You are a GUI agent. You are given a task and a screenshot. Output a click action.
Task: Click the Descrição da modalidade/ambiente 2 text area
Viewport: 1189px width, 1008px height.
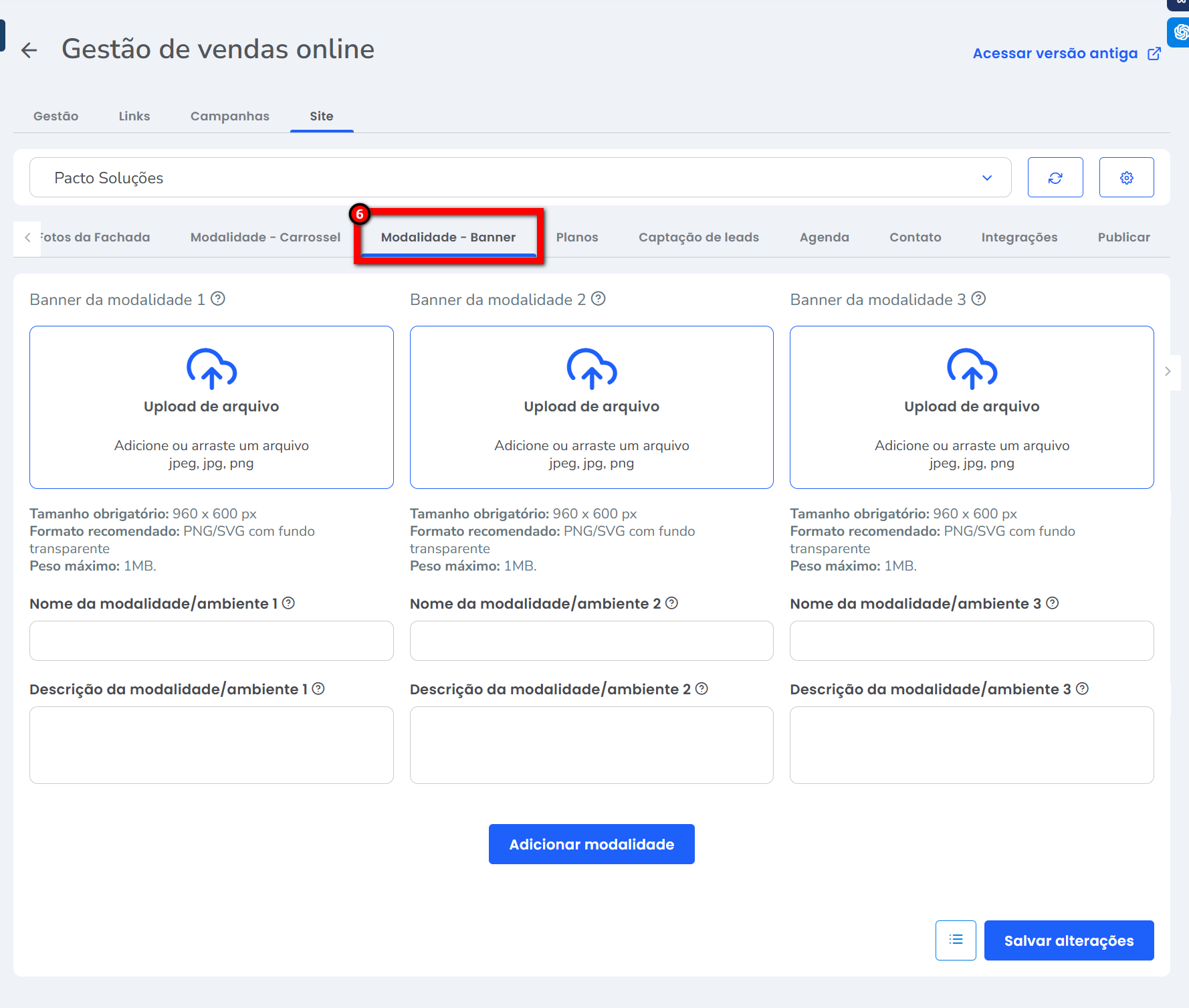[x=591, y=744]
